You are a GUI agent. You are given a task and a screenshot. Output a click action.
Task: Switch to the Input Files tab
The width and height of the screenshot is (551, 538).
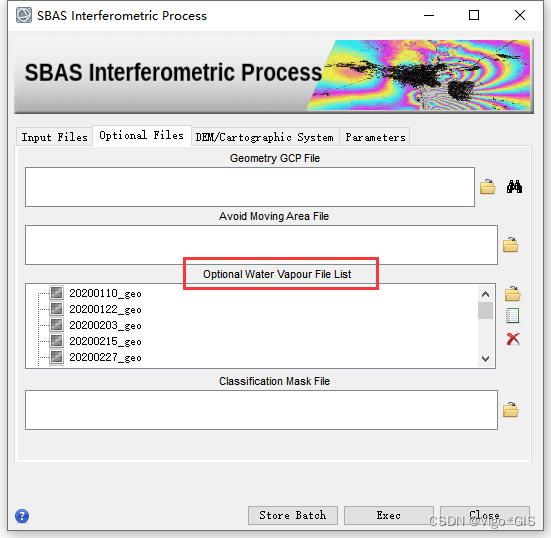click(x=54, y=137)
